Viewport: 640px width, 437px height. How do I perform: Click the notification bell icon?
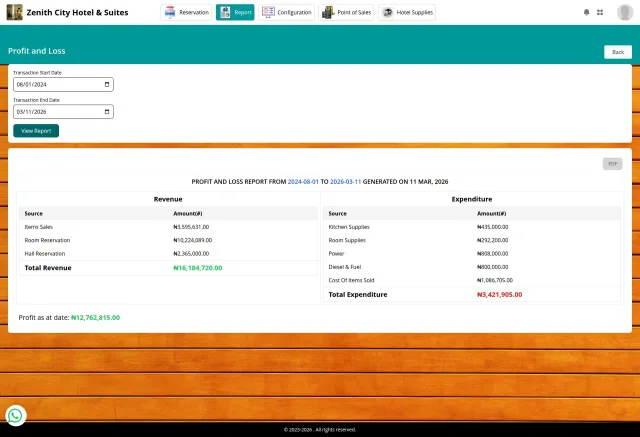click(587, 12)
